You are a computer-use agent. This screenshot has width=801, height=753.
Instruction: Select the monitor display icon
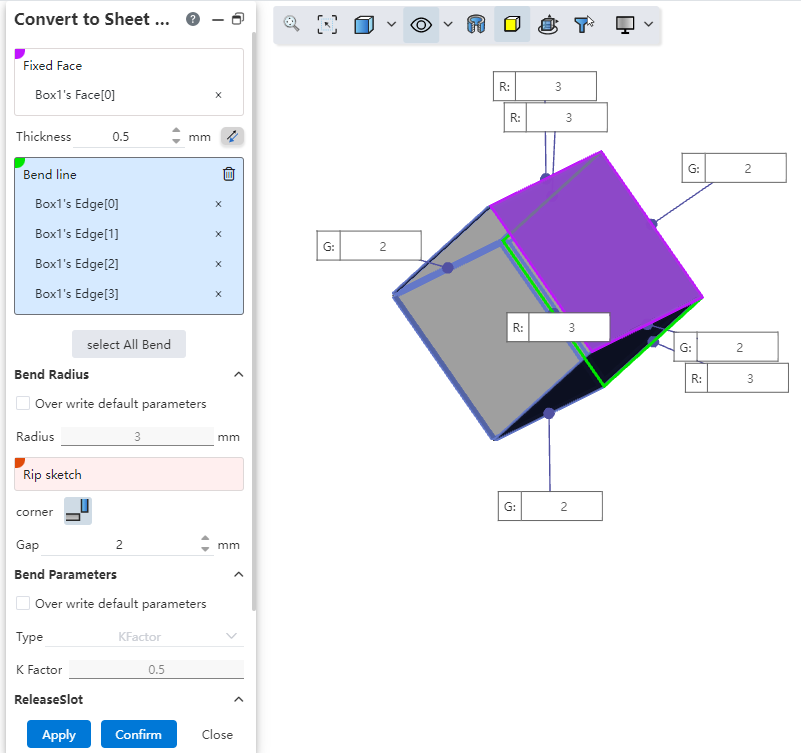(625, 24)
